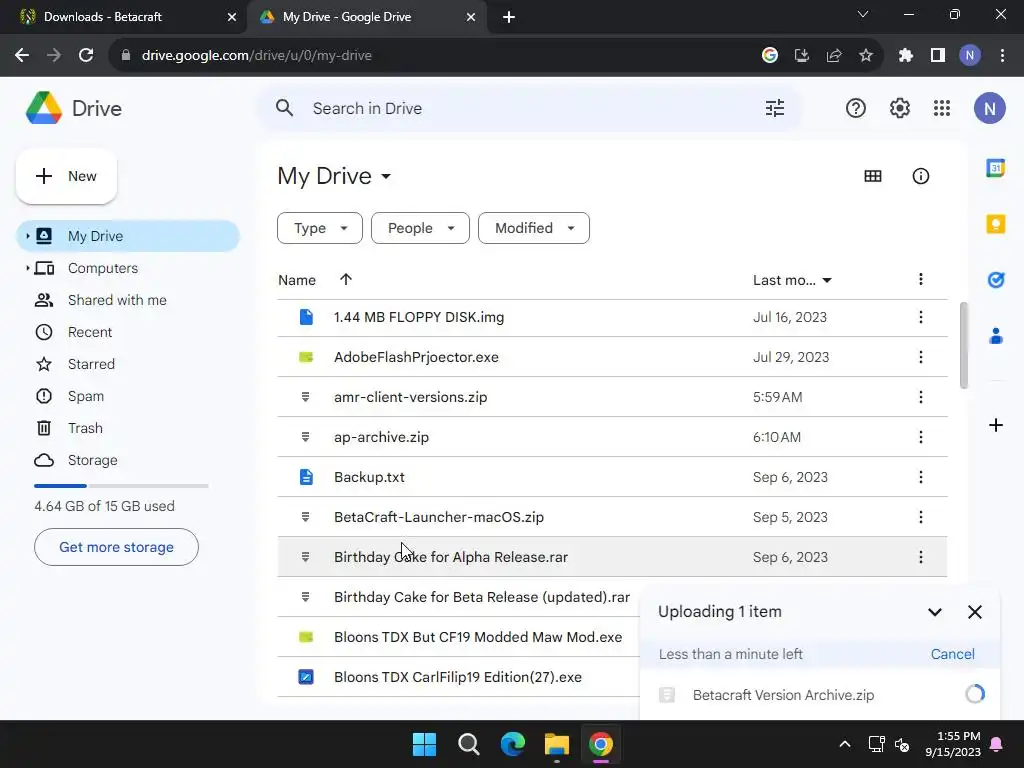Bookmark this tab with the star icon

click(x=865, y=56)
